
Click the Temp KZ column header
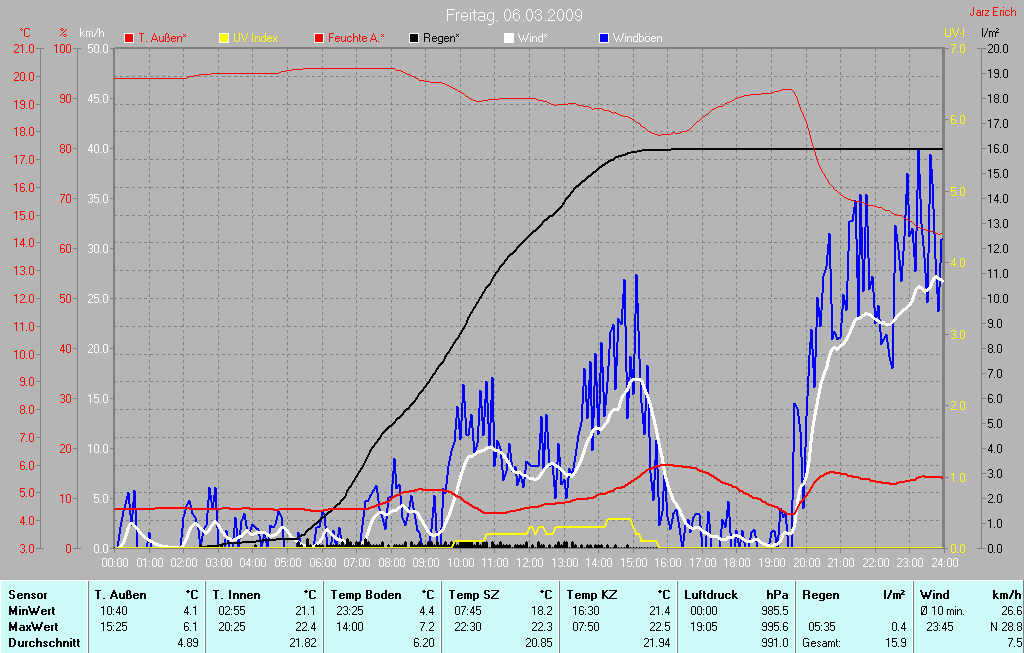click(590, 595)
